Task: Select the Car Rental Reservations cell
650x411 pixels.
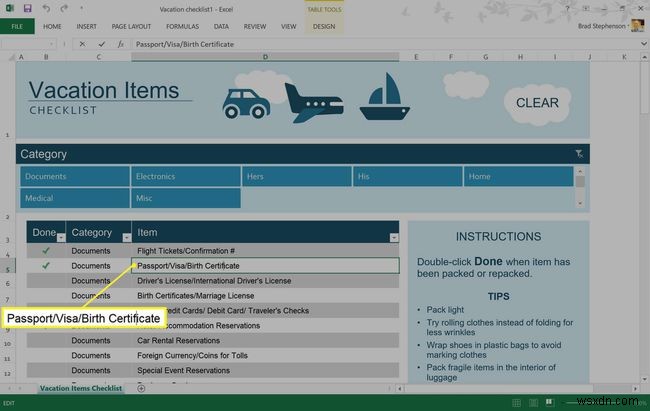Action: 265,340
